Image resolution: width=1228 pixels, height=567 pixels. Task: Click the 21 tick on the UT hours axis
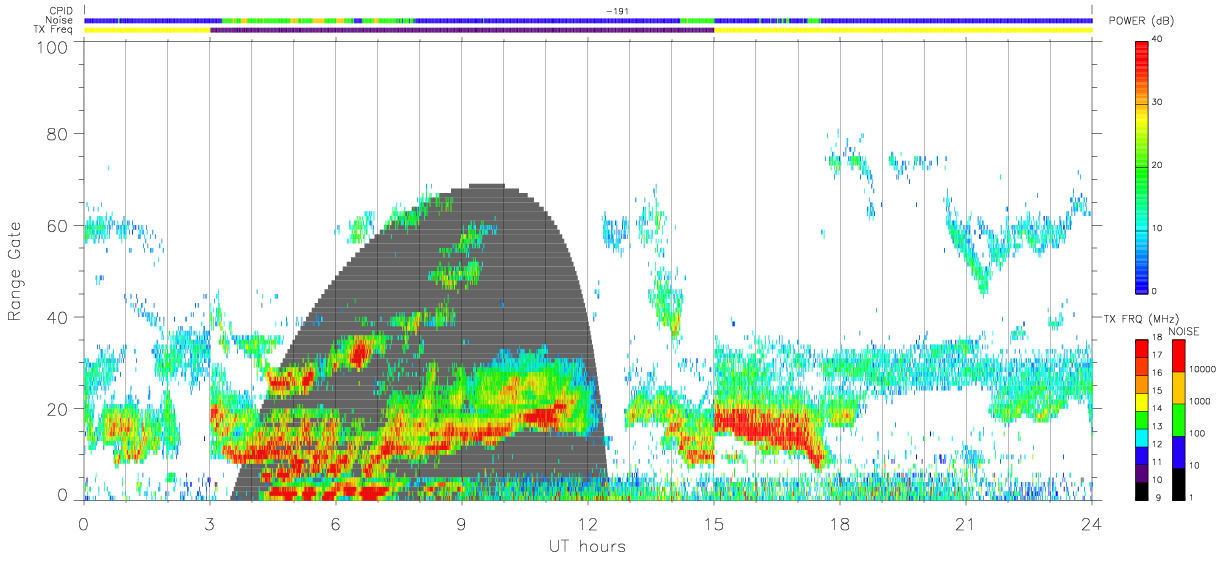(966, 523)
